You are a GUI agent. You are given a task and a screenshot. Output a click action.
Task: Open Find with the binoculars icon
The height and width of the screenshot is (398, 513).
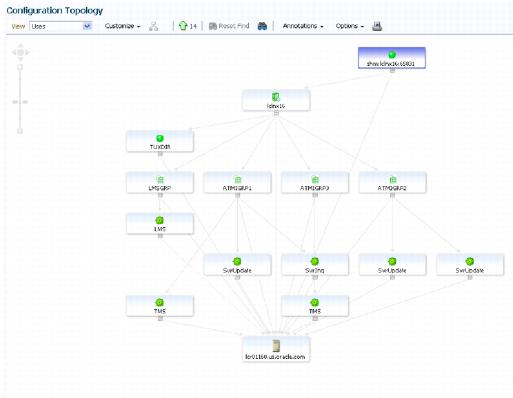(x=262, y=26)
